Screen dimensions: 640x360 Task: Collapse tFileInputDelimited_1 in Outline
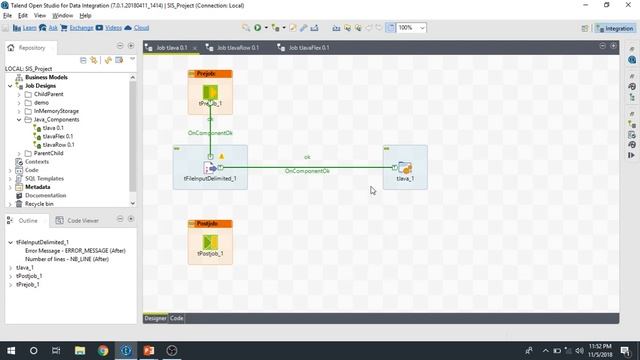click(x=10, y=242)
